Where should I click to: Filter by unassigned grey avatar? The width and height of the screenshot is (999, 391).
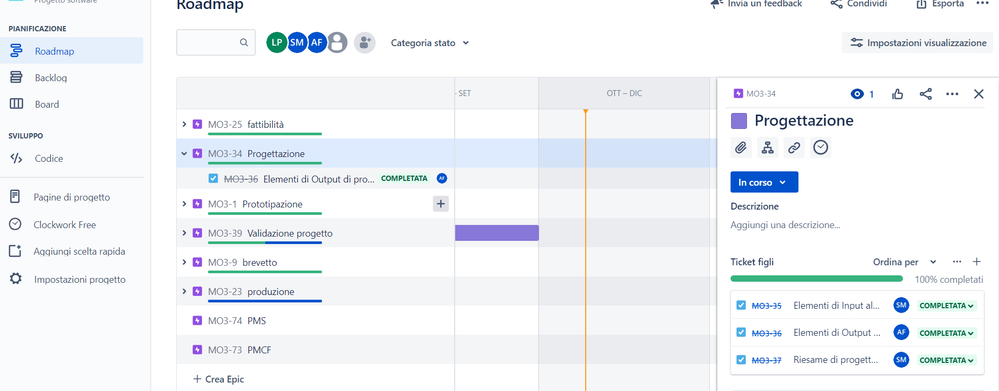(337, 43)
